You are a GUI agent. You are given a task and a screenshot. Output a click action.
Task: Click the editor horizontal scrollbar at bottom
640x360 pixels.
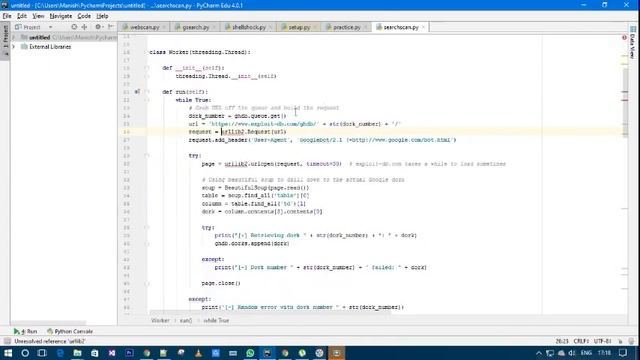(x=269, y=313)
